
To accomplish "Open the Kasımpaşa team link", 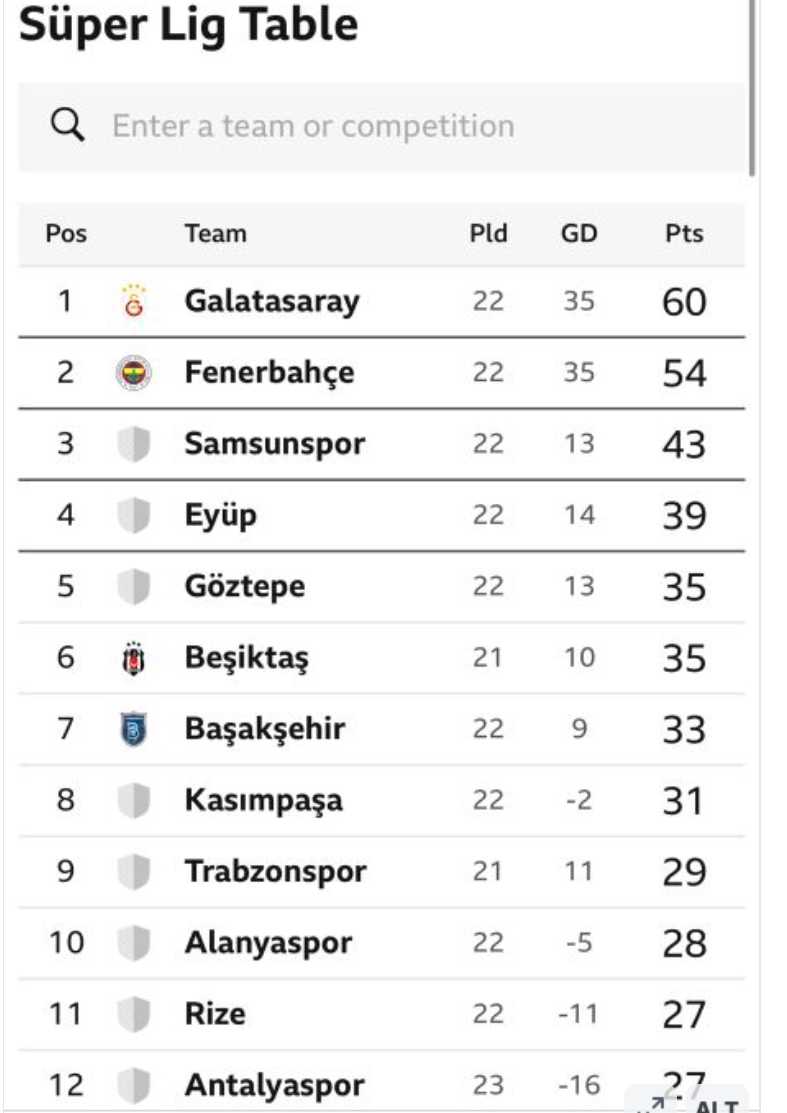I will pyautogui.click(x=263, y=801).
